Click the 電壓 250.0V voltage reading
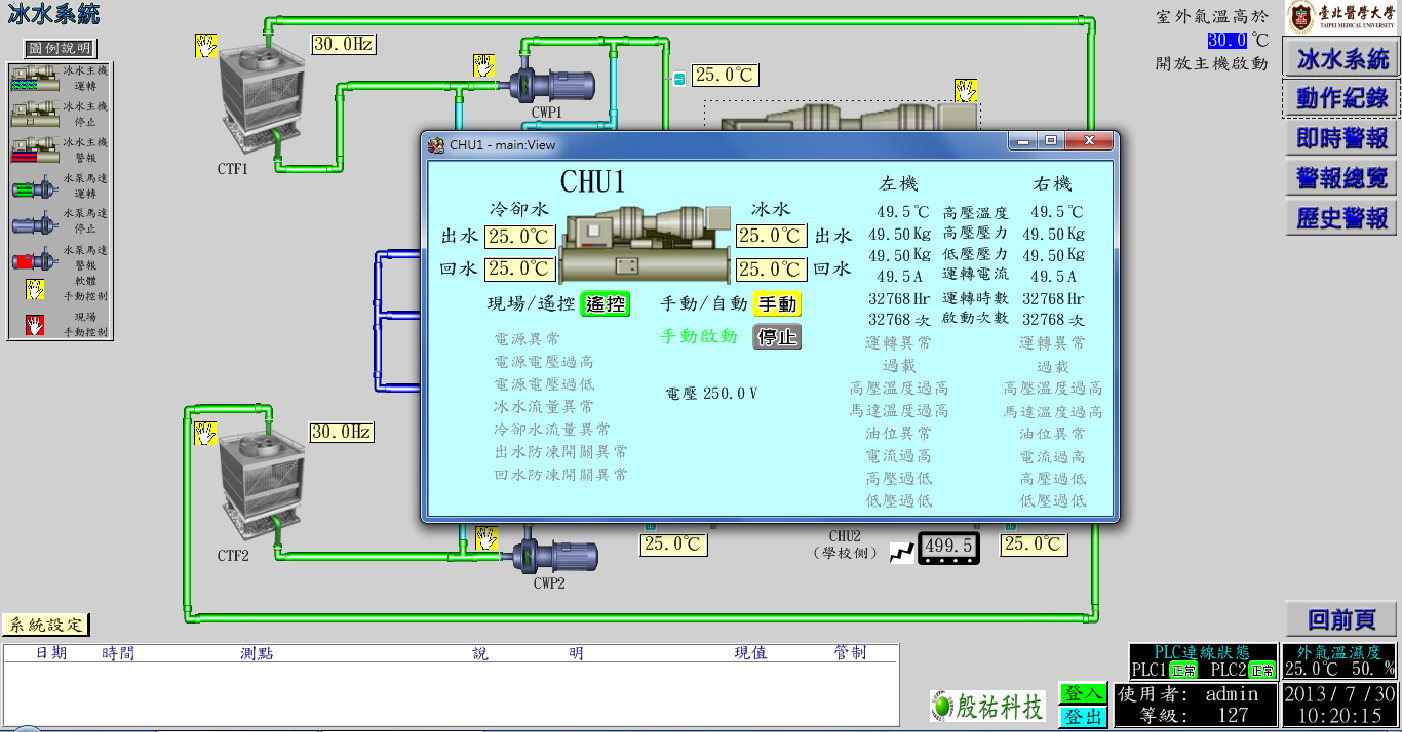 click(x=711, y=394)
